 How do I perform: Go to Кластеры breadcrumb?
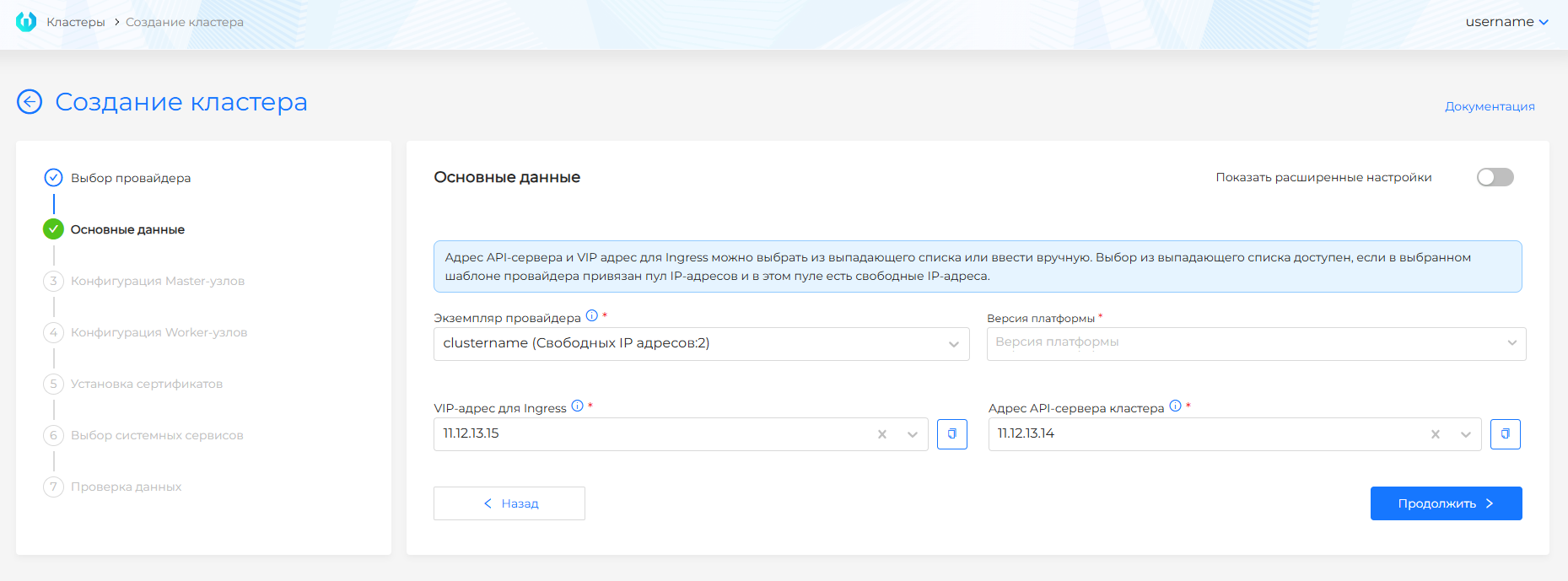76,22
